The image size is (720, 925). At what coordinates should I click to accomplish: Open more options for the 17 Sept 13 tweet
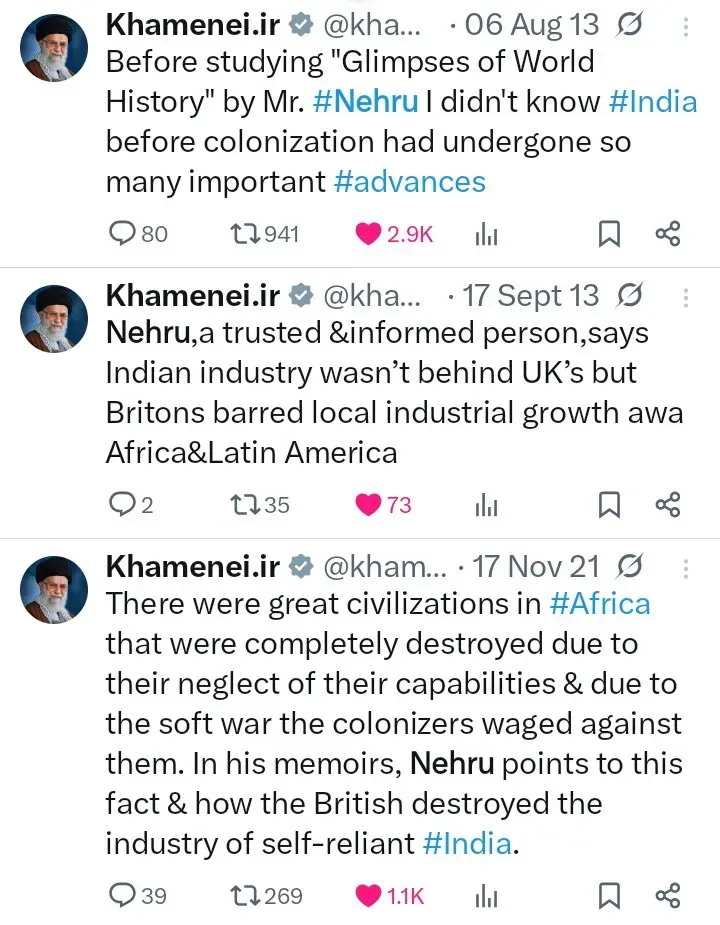[x=686, y=295]
